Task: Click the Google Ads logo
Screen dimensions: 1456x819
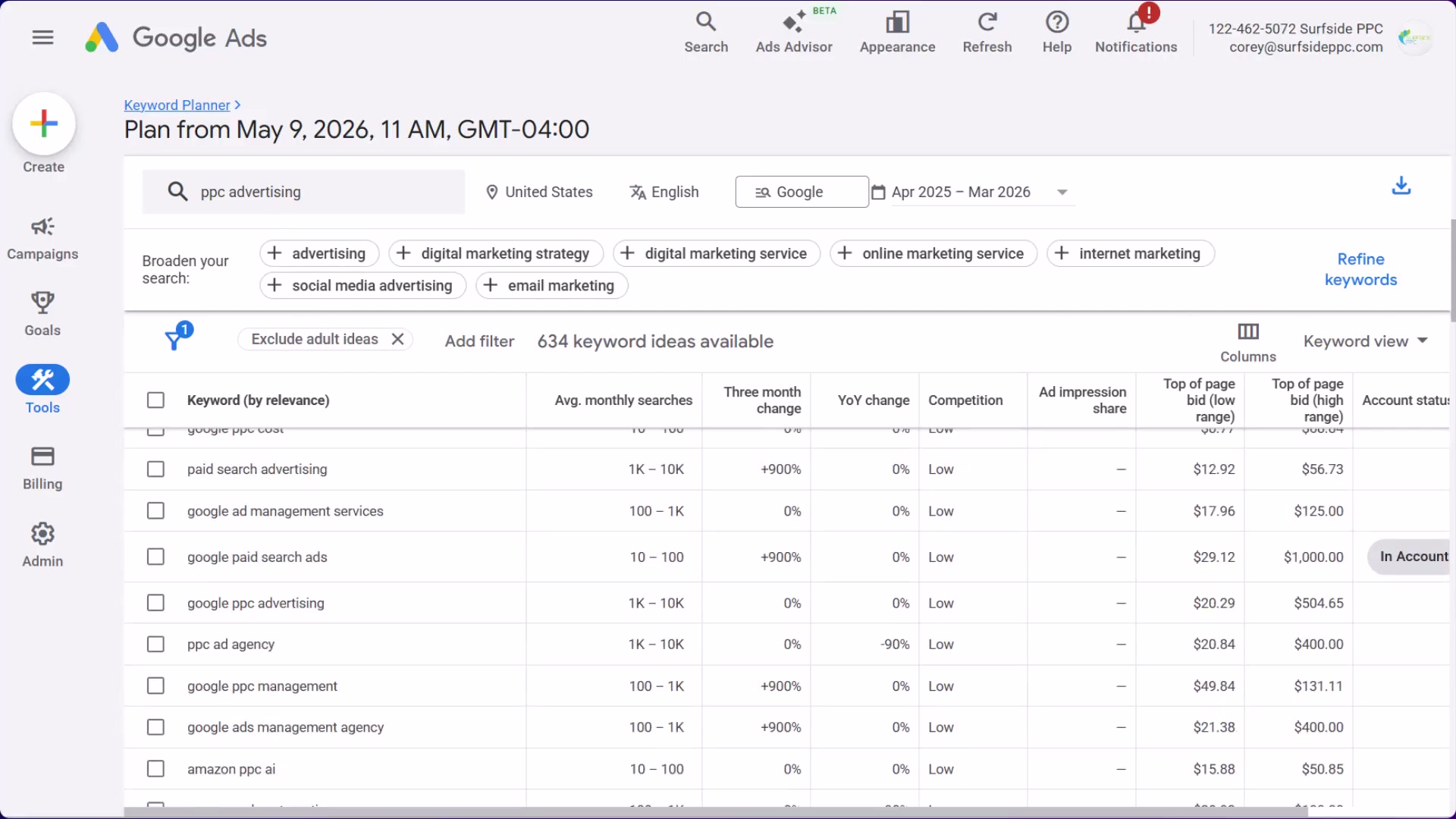Action: [x=176, y=37]
